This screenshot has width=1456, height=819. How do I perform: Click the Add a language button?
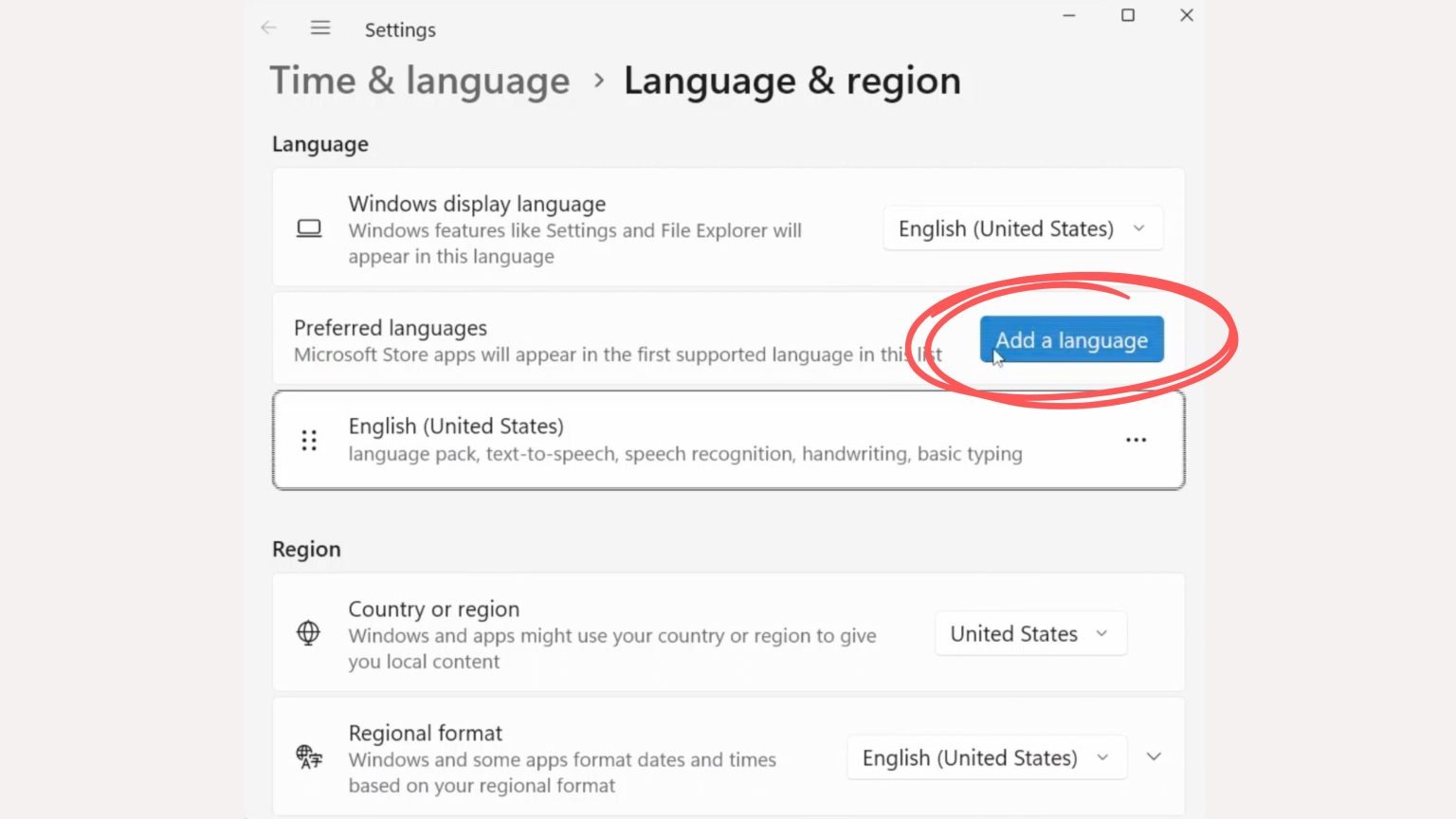pos(1071,340)
